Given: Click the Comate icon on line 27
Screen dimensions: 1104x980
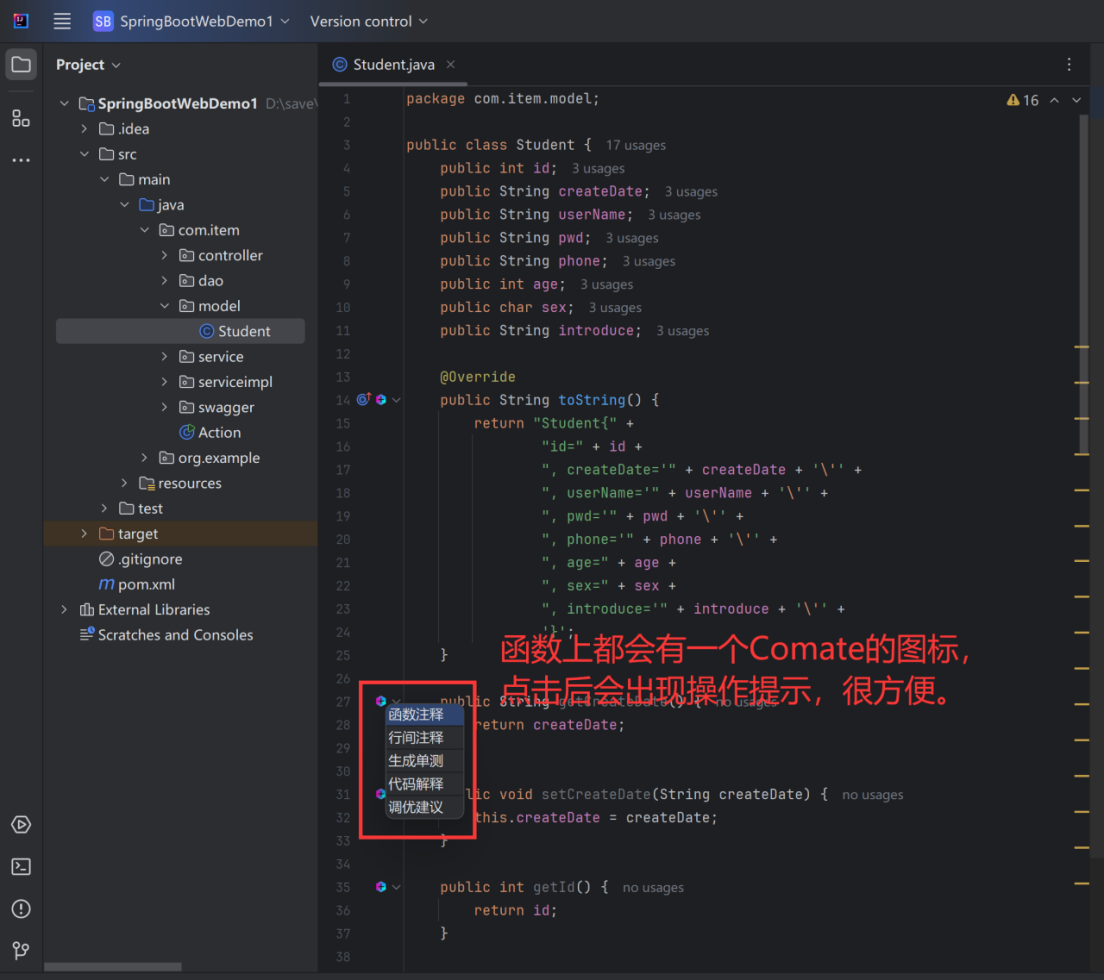Looking at the screenshot, I should [x=381, y=701].
